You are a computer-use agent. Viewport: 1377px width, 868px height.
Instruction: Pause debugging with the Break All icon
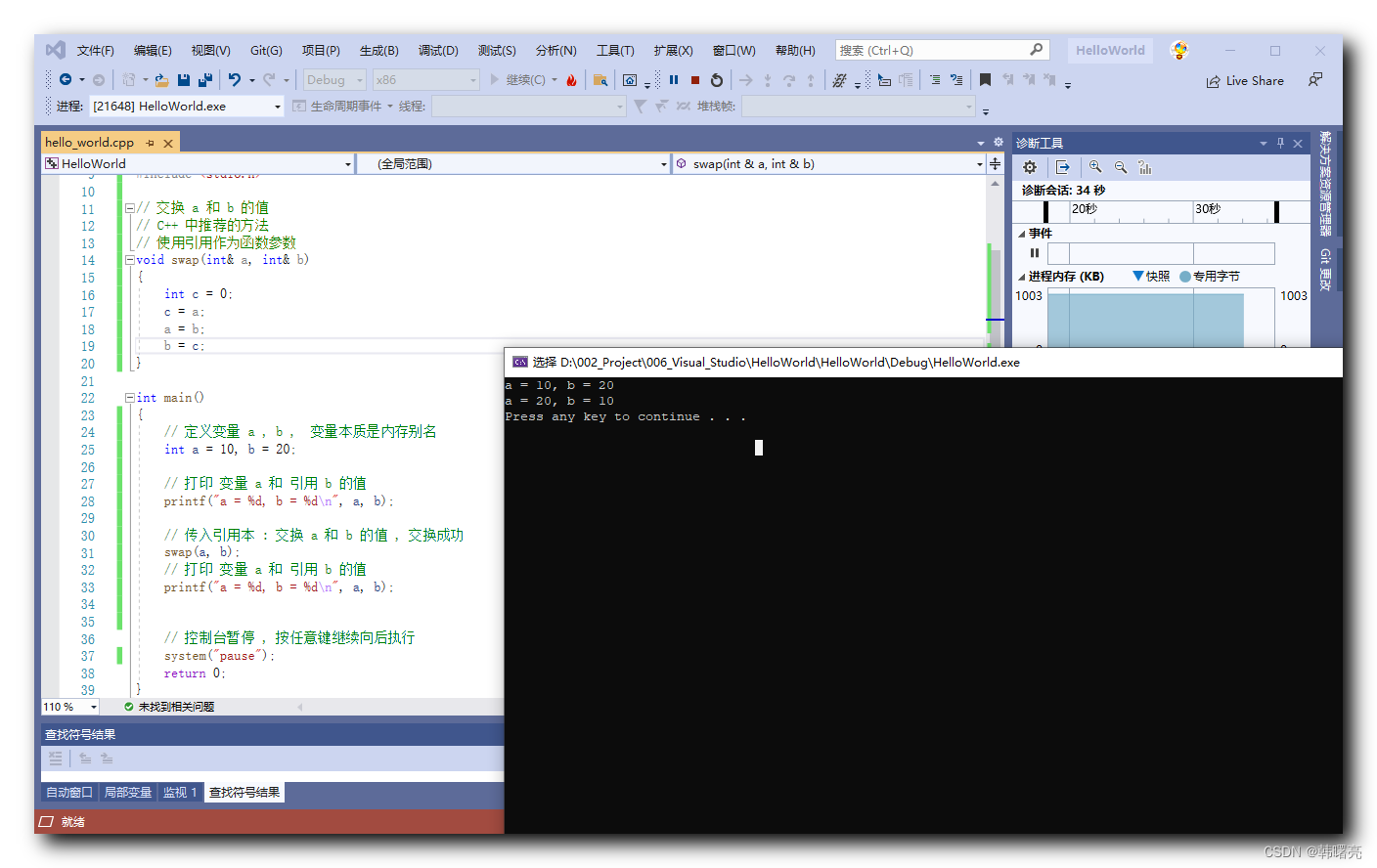click(674, 80)
